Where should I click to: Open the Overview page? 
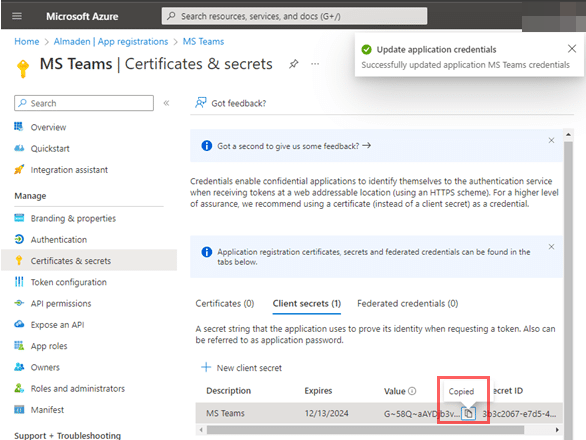(x=48, y=127)
